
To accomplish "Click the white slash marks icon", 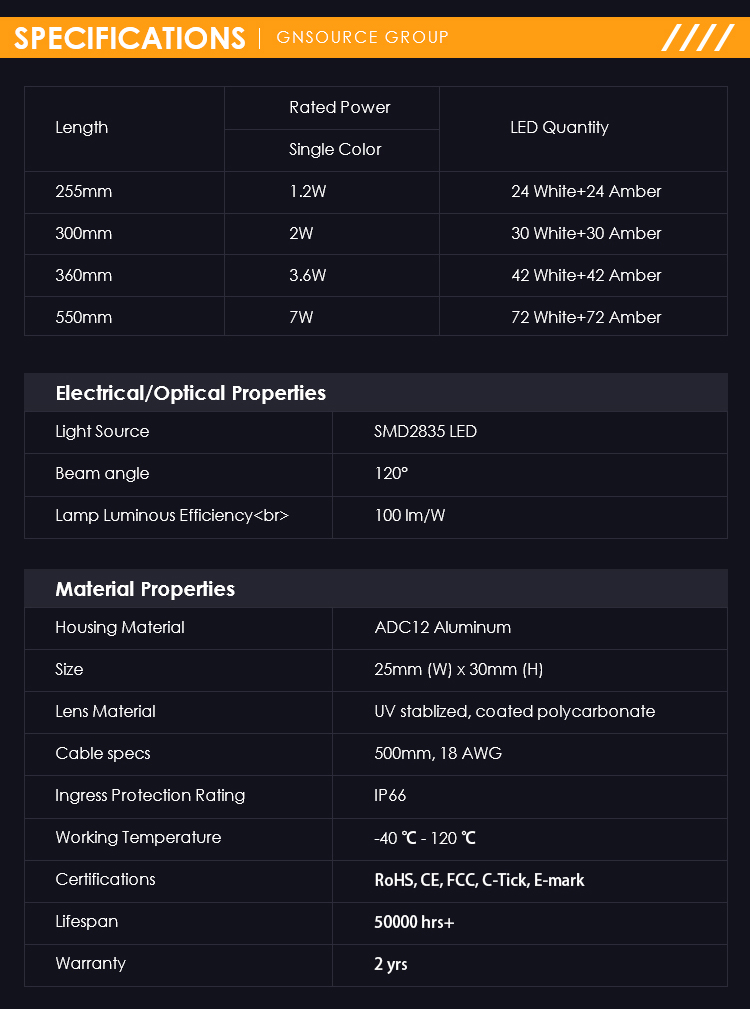I will click(697, 37).
